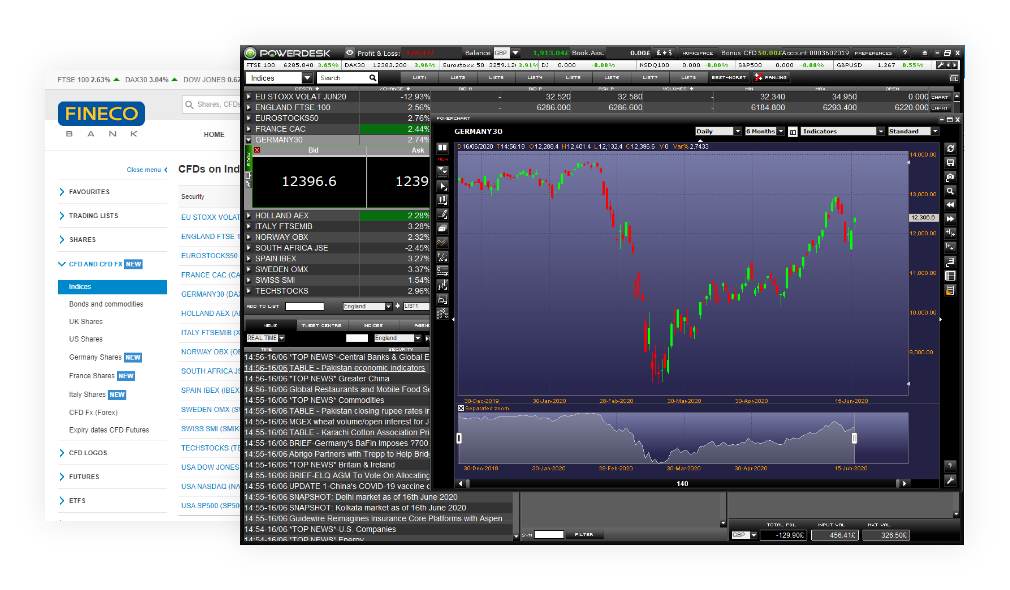Open ticker bar settings wrench icon
This screenshot has width=1010, height=590.
pos(941,65)
